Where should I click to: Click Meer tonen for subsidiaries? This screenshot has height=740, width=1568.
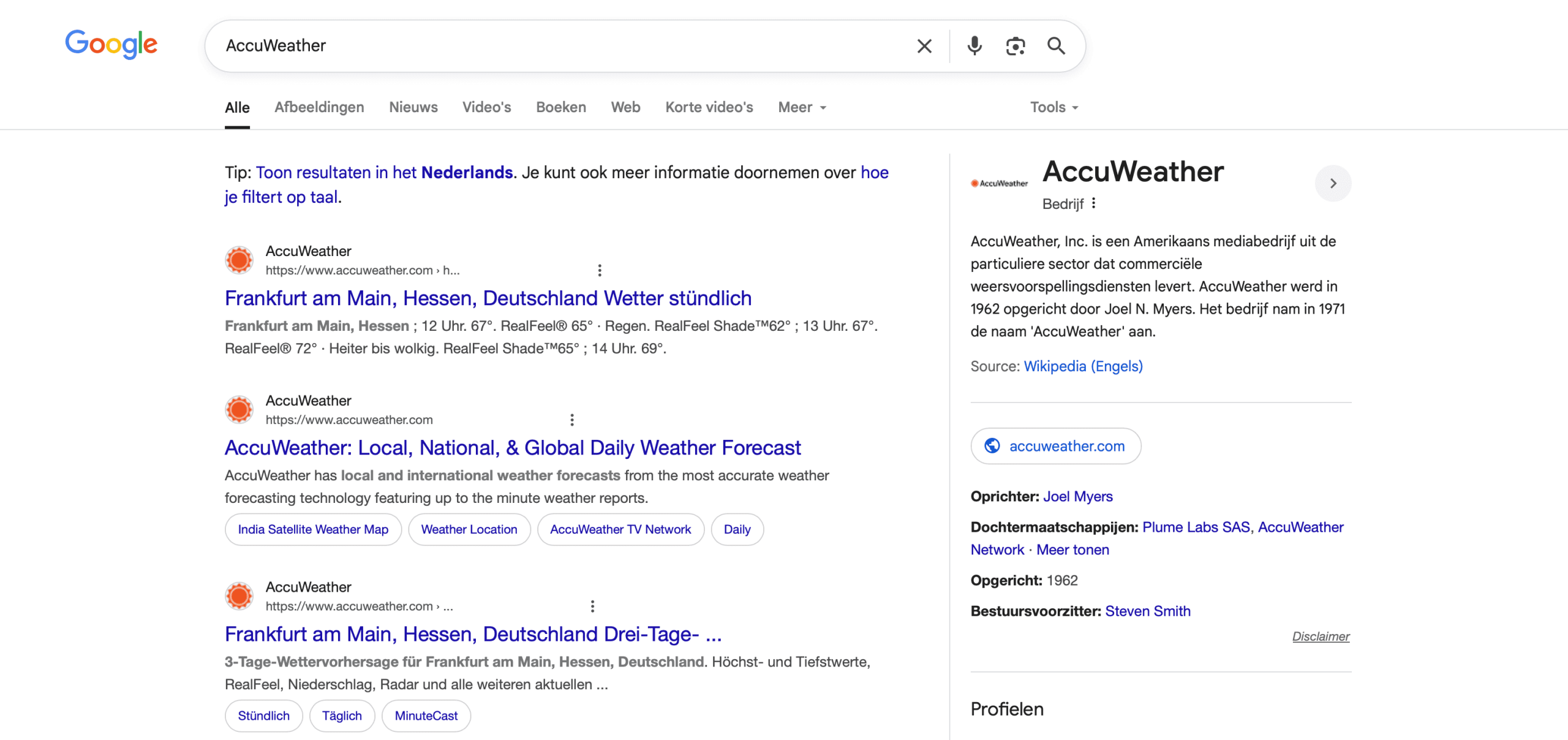coord(1072,550)
